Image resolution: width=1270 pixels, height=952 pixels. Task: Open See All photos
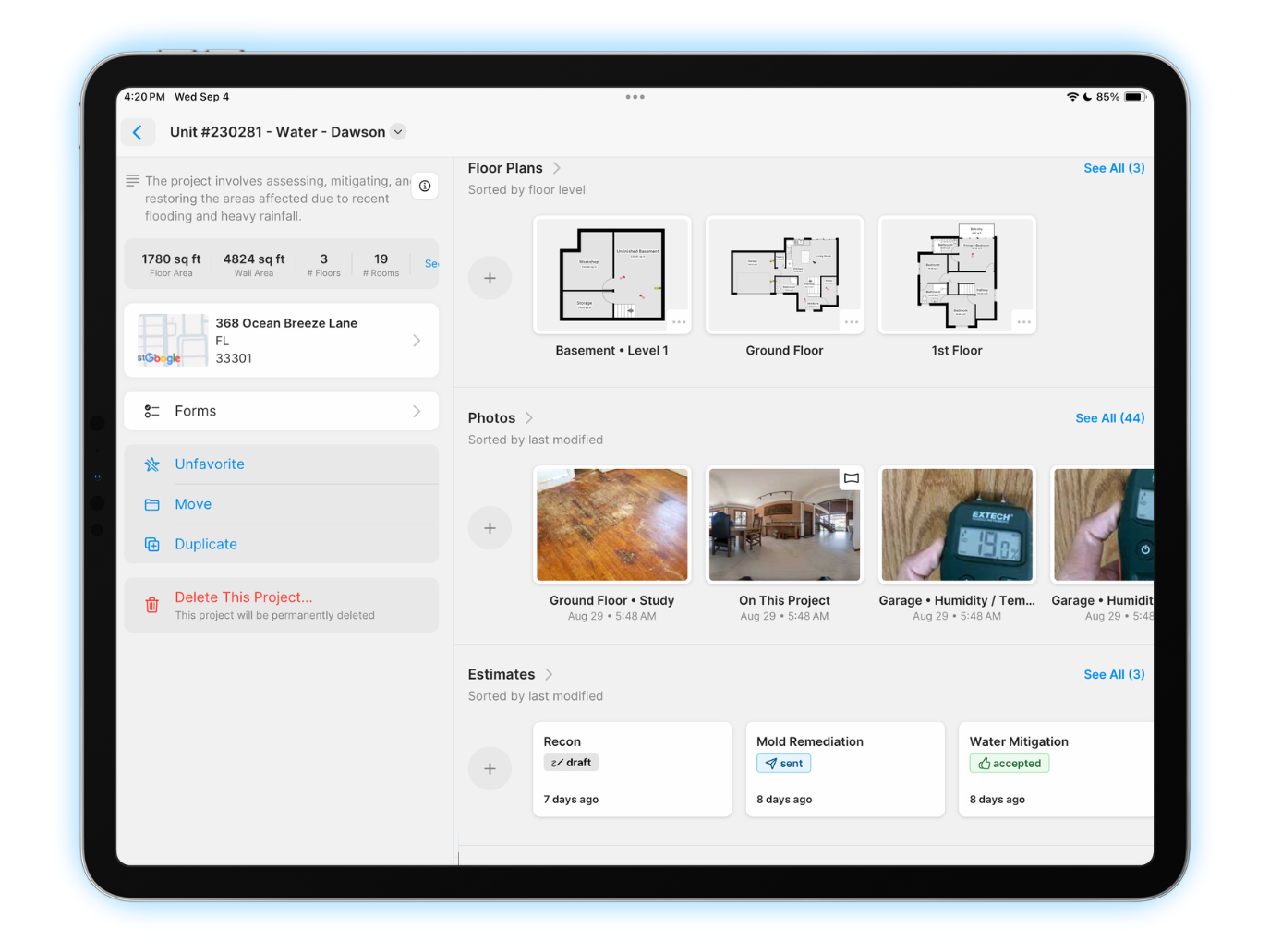pos(1109,417)
